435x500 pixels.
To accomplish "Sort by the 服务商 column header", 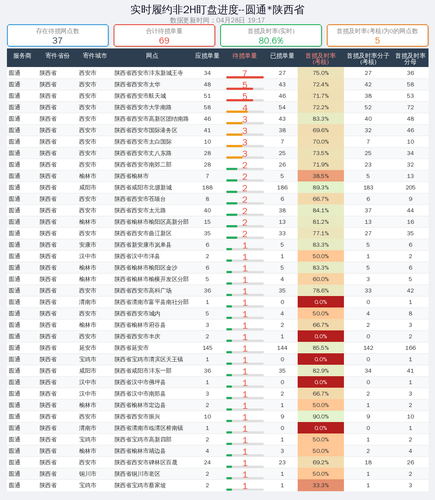I will coord(22,56).
